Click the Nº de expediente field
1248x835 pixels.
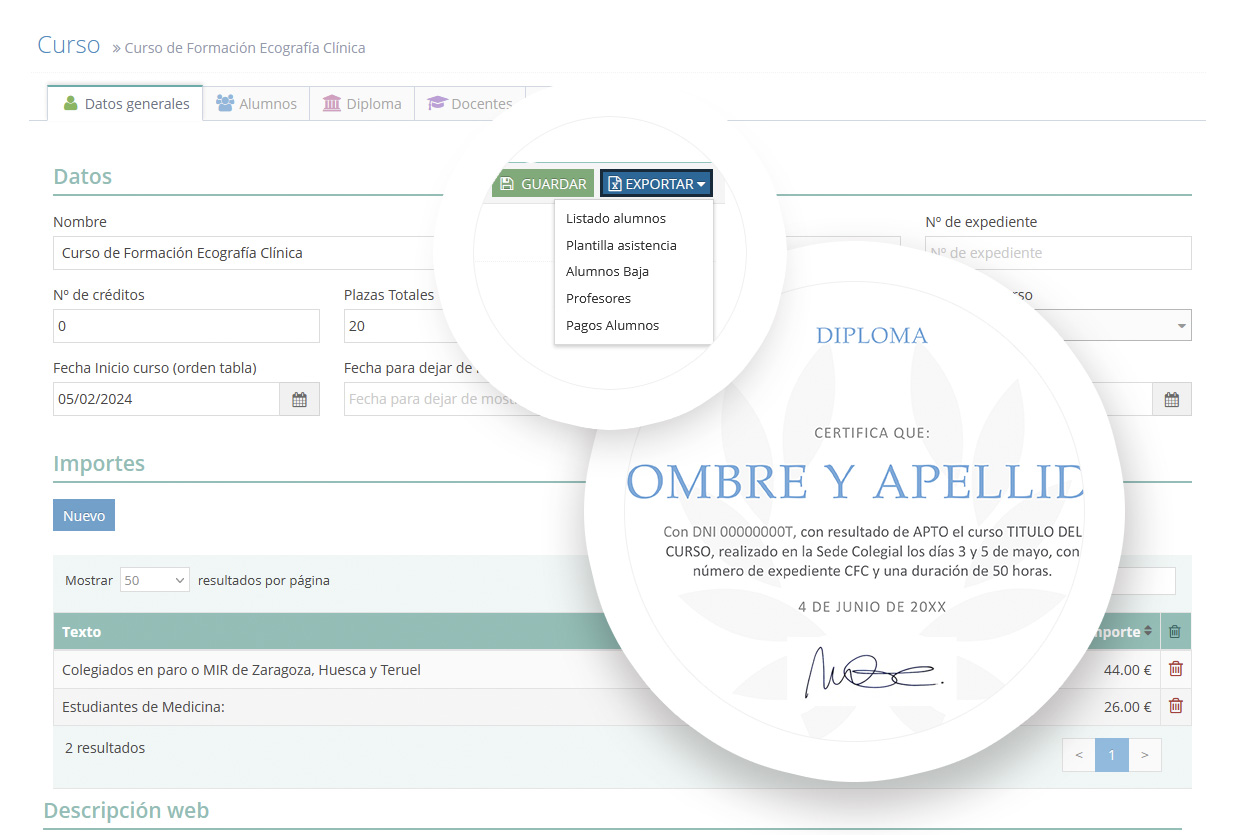1058,253
